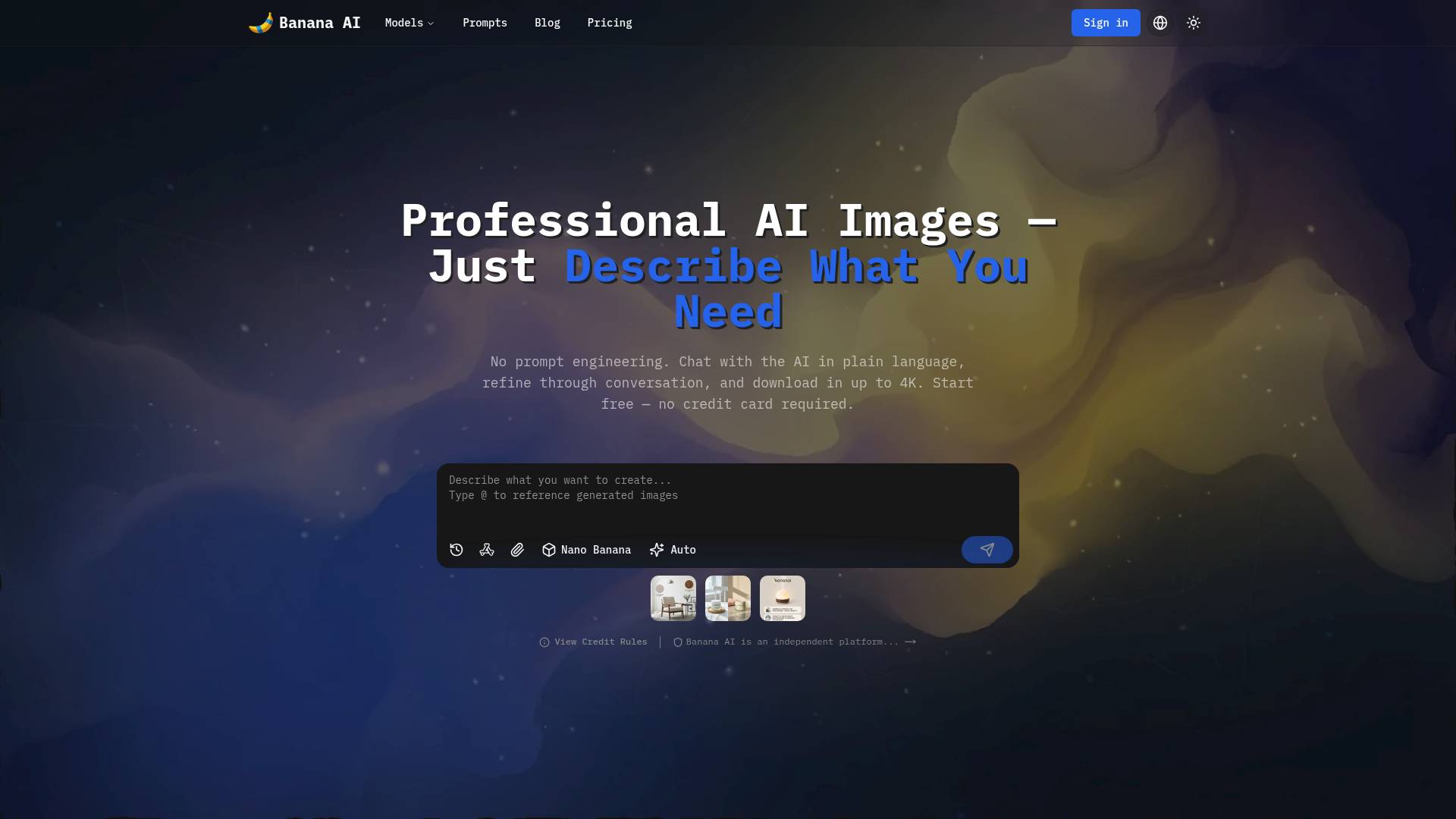Screen dimensions: 1456x819
Task: Switch the model away from Nano Banana
Action: (x=585, y=549)
